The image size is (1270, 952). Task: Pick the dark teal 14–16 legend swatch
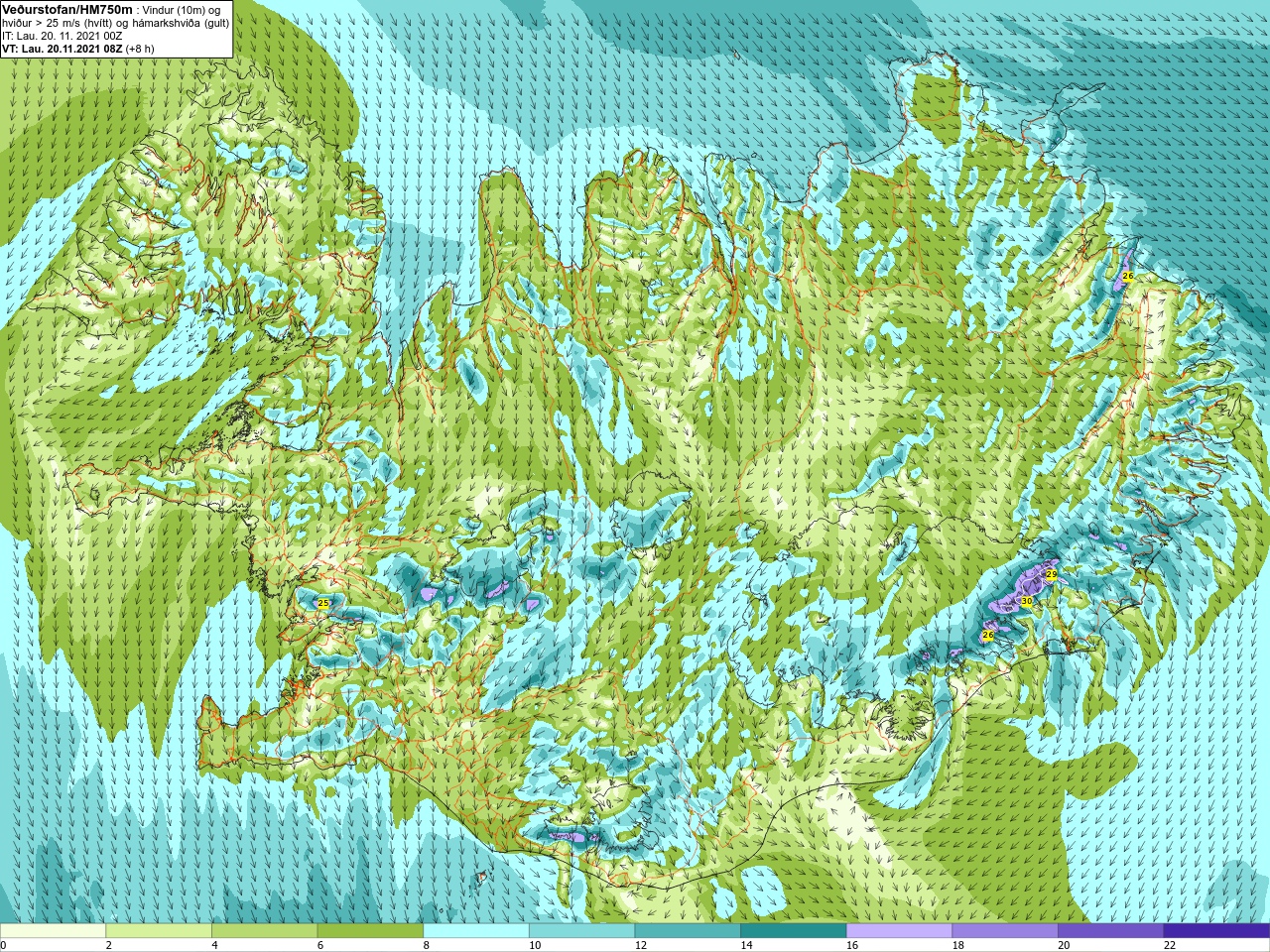tap(794, 931)
